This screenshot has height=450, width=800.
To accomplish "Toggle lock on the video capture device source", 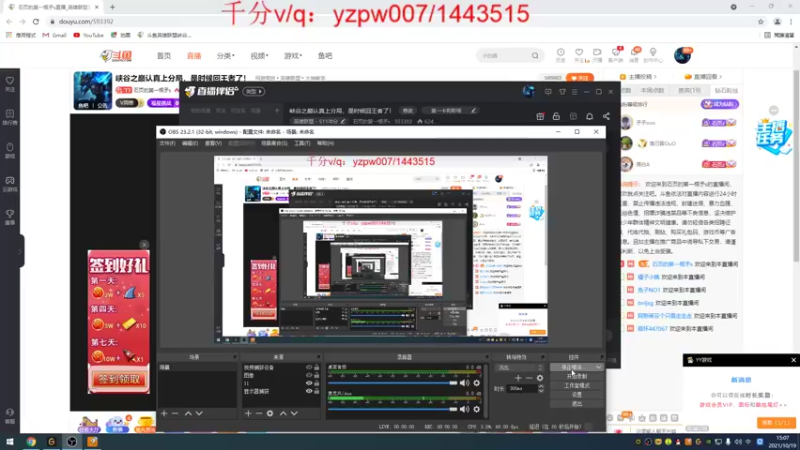I will coord(317,367).
